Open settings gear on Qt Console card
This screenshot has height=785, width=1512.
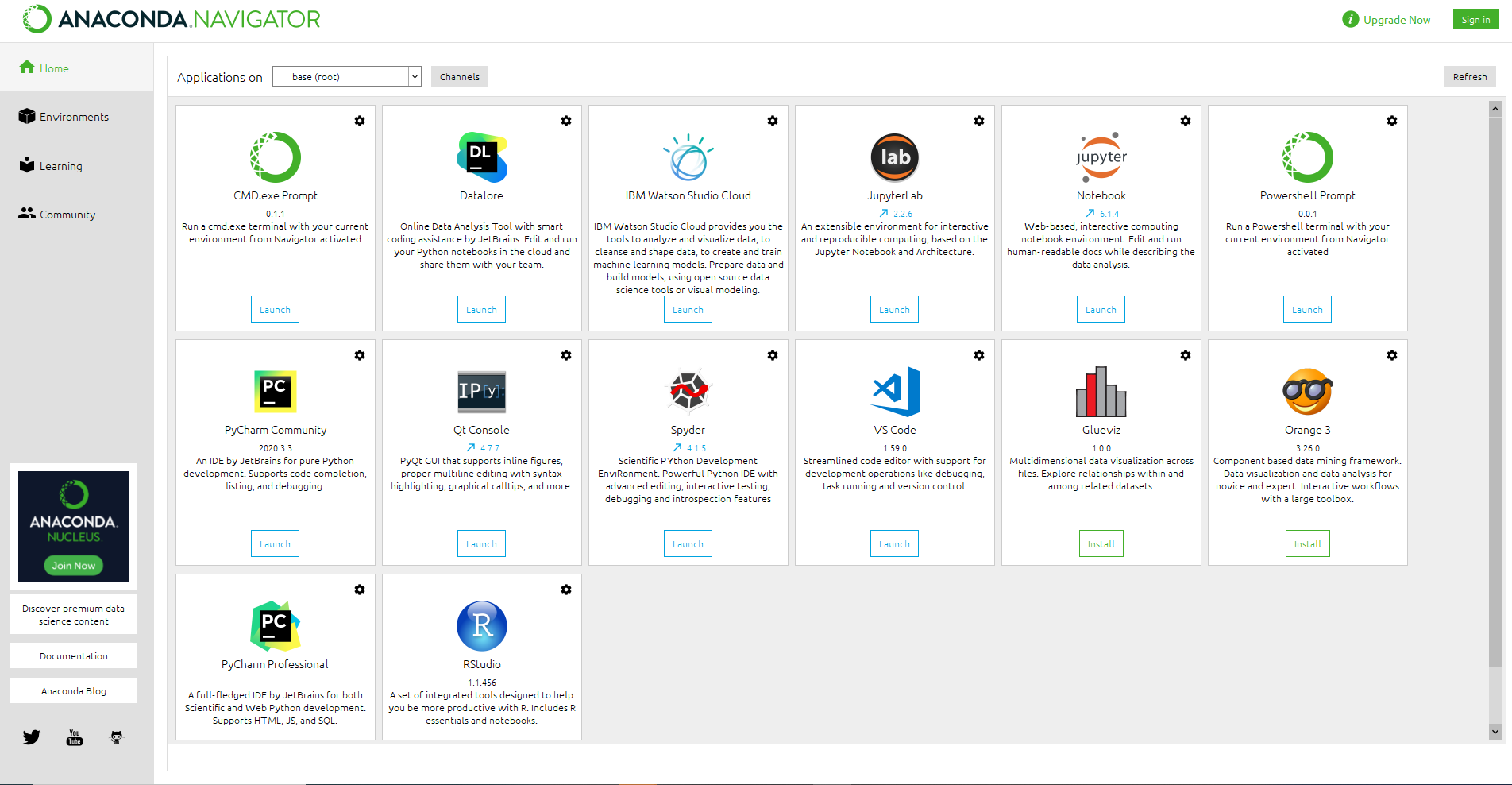pos(566,355)
